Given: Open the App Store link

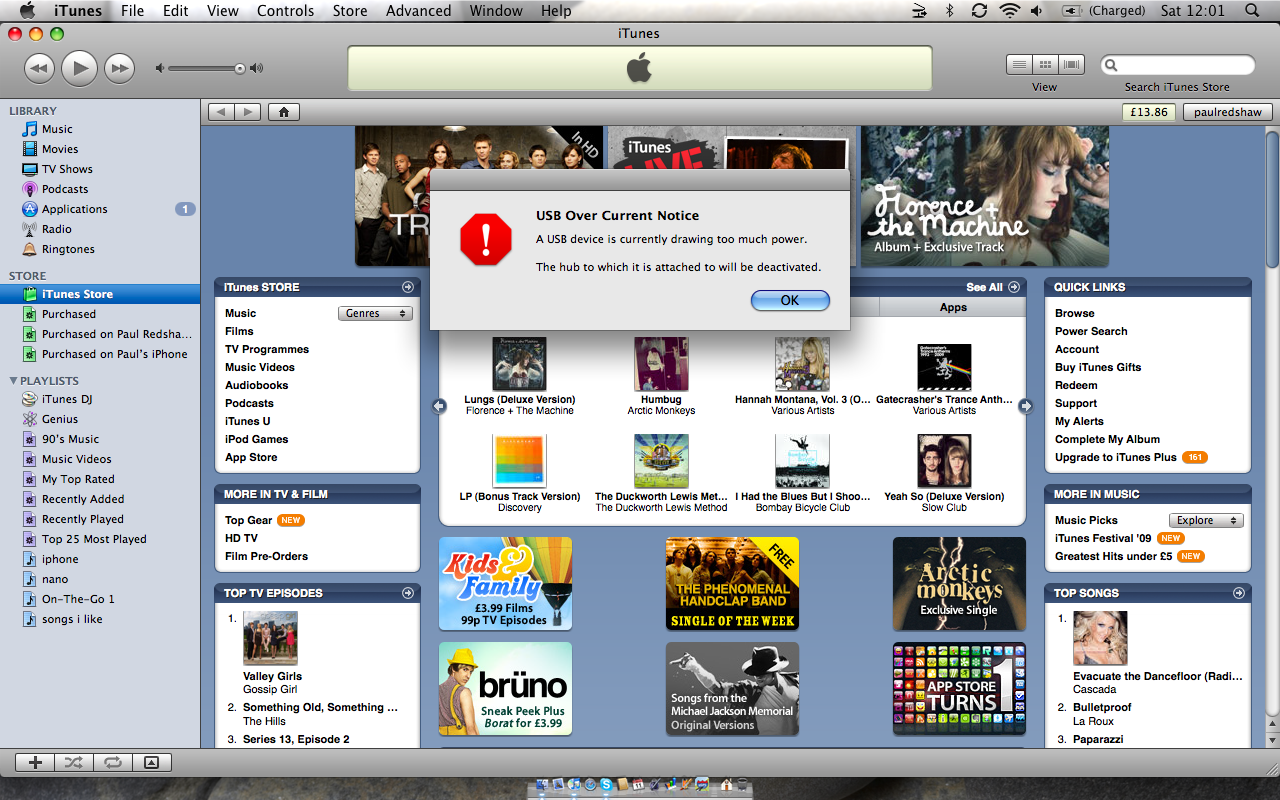Looking at the screenshot, I should 251,457.
